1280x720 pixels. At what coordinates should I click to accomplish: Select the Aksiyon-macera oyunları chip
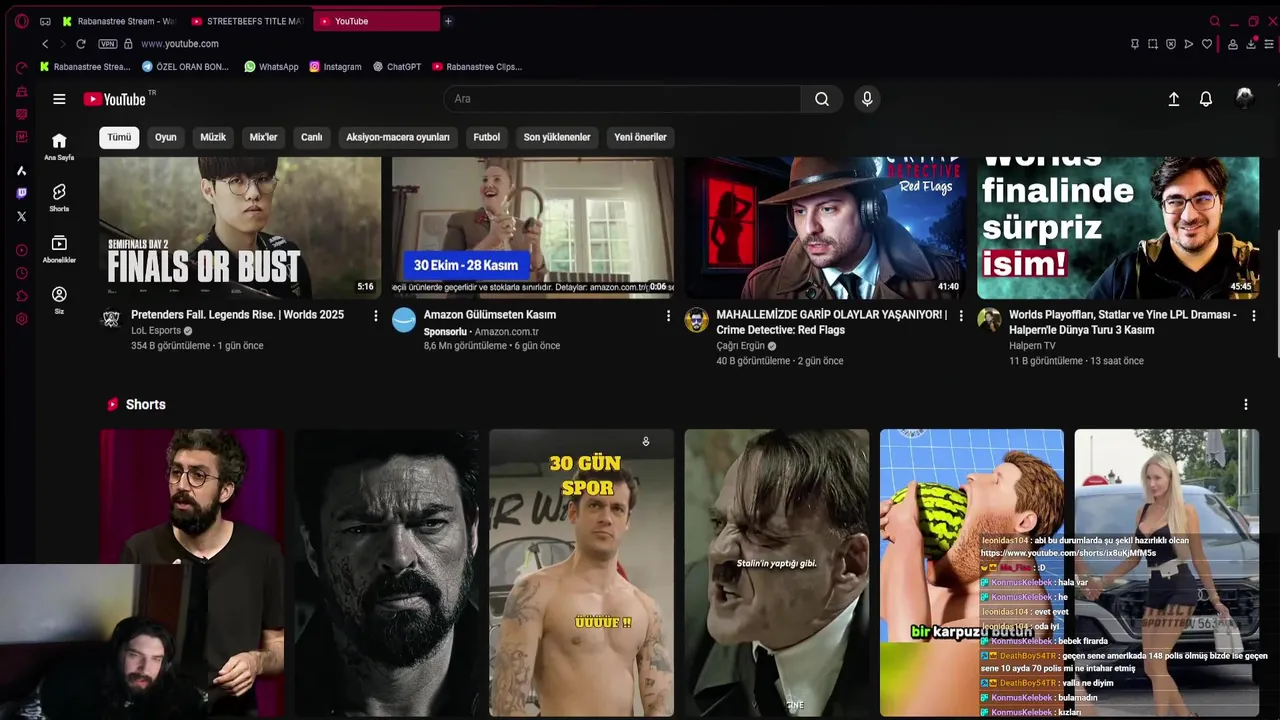pyautogui.click(x=398, y=137)
